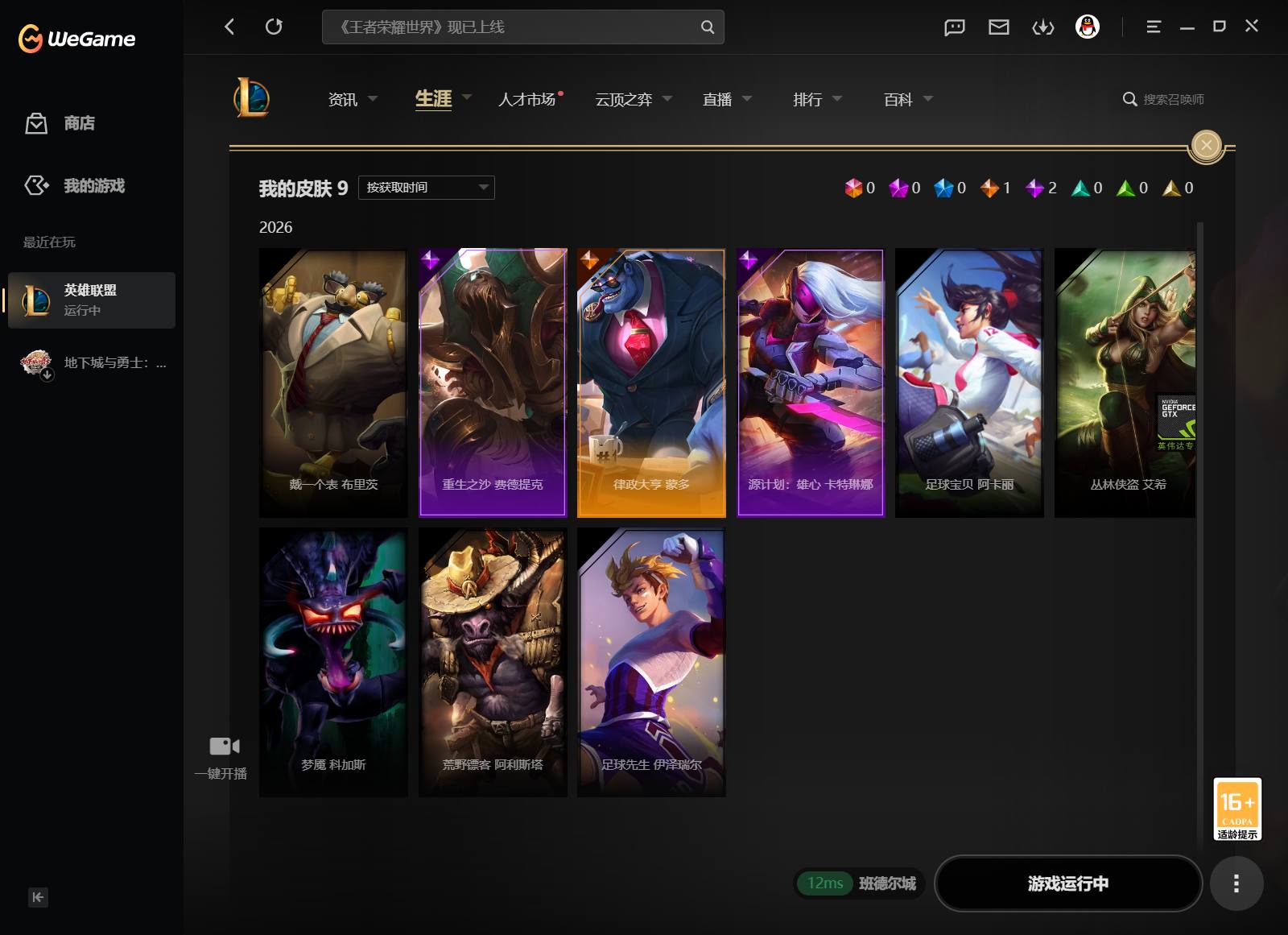Expand the 云顶之弈 menu arrow

(x=667, y=98)
